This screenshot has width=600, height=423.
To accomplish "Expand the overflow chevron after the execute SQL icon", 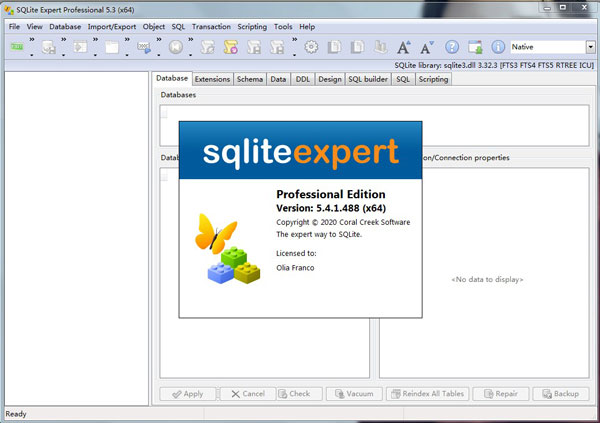I will click(159, 39).
